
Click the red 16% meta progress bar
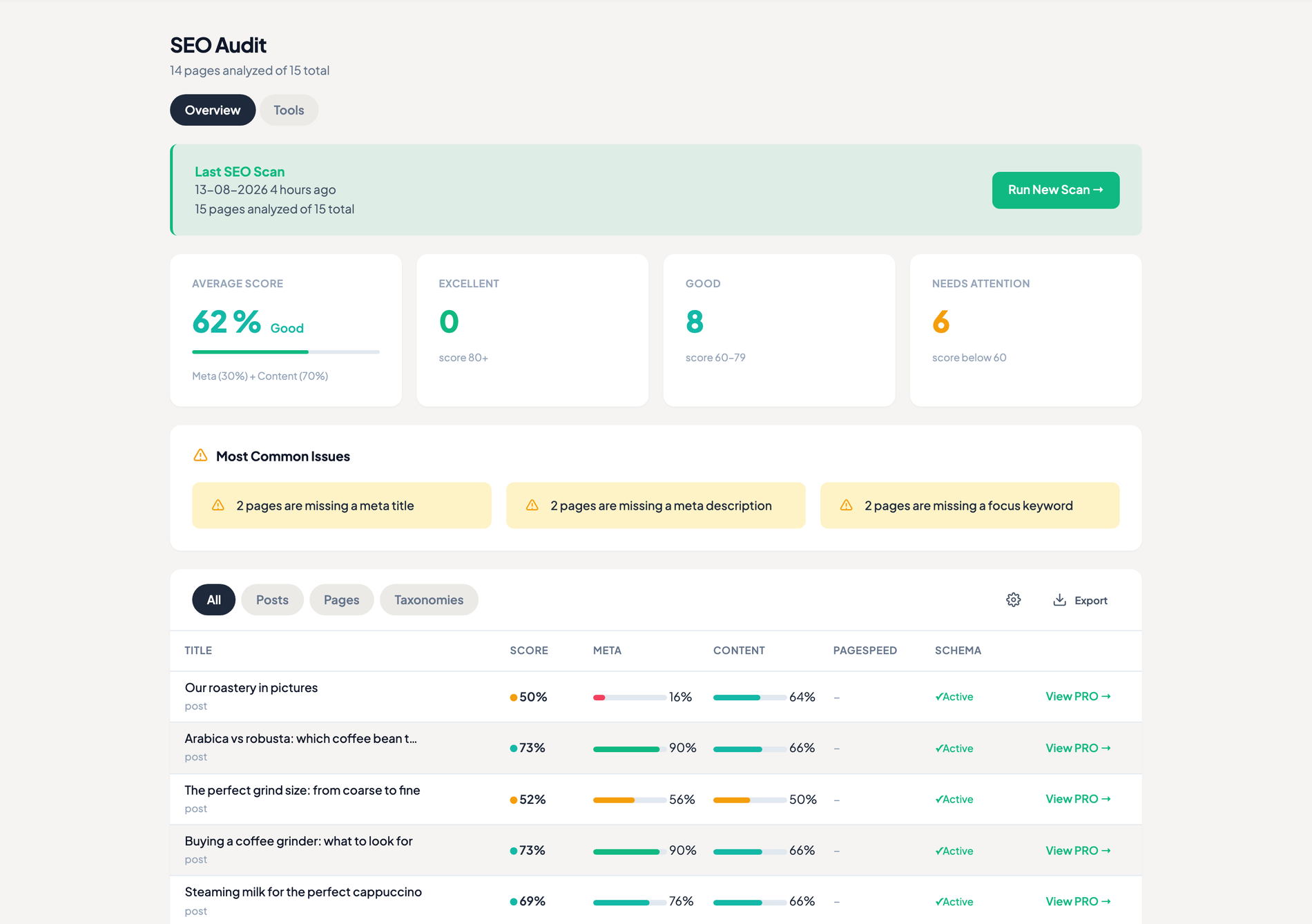629,697
